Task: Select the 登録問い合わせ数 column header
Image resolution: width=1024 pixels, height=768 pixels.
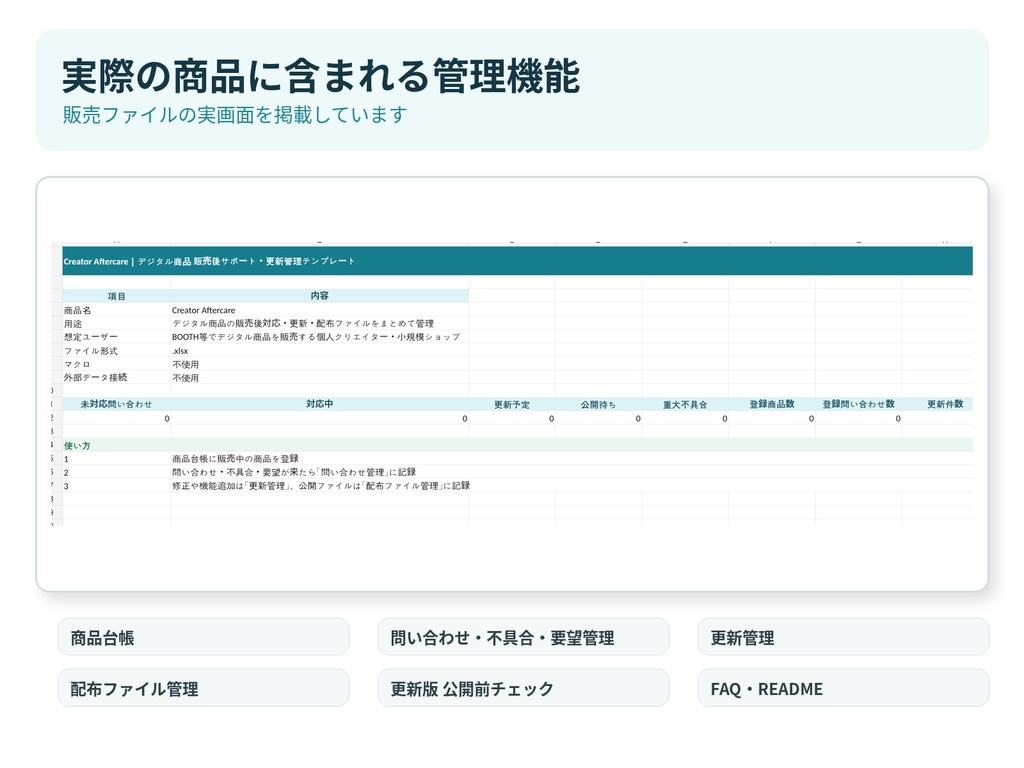Action: point(858,404)
